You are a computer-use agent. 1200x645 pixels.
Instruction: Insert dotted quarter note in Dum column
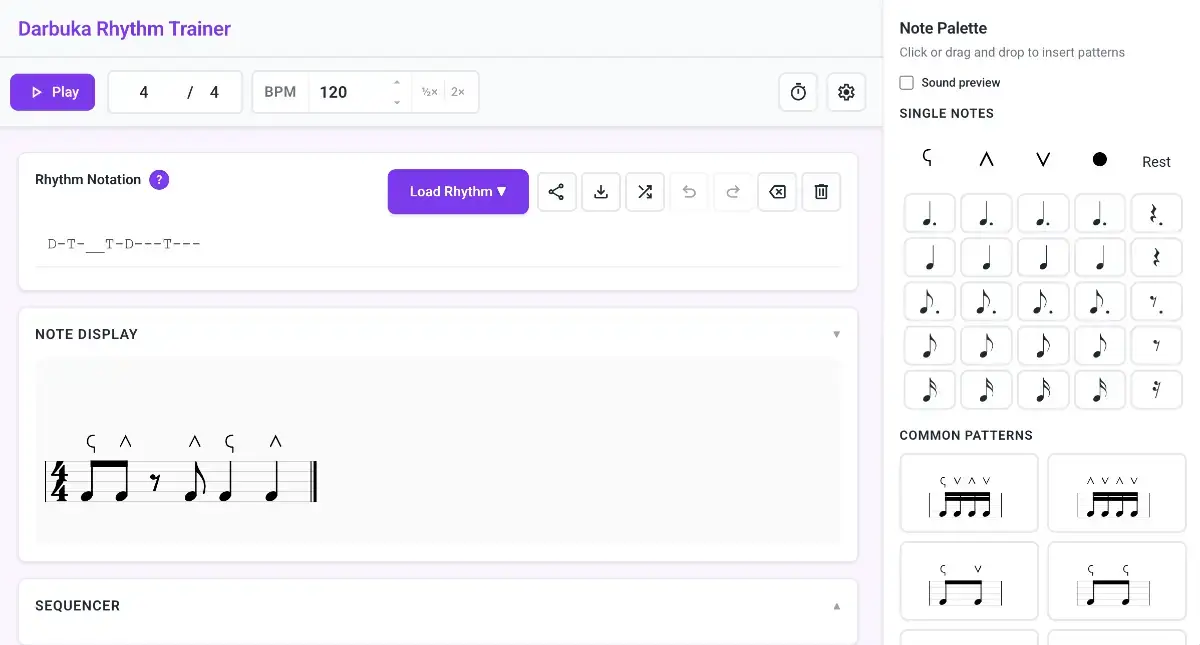929,213
